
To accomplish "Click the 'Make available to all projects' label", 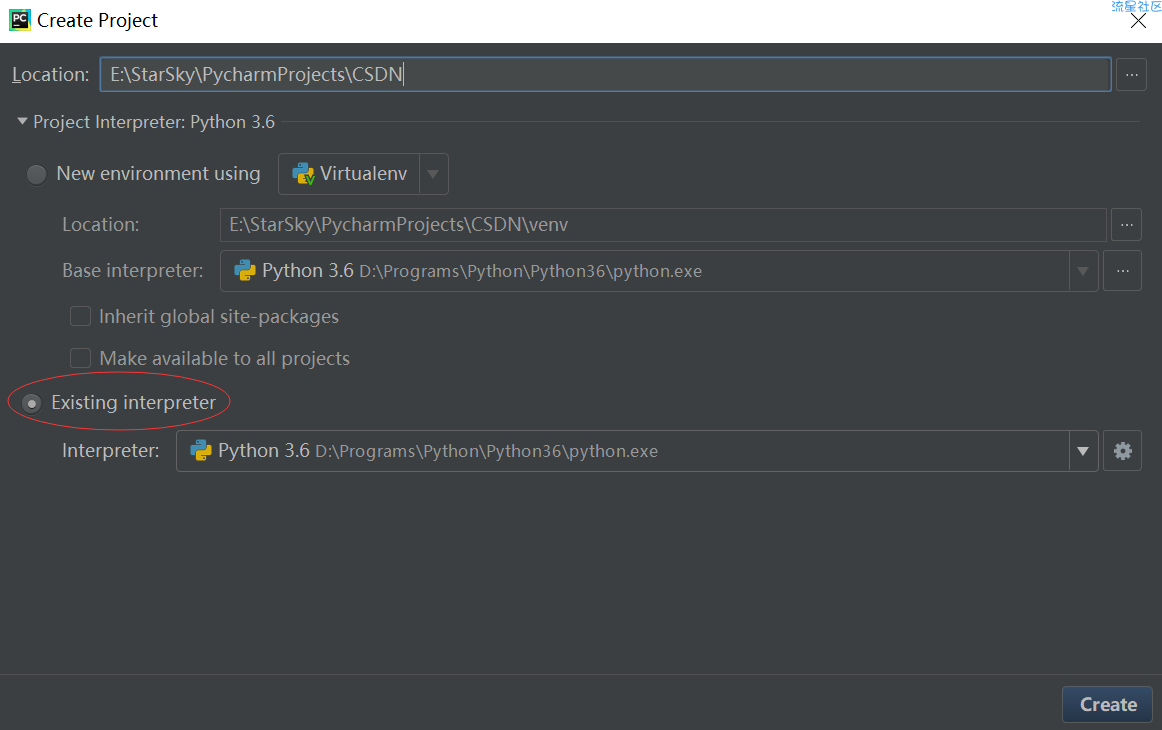I will pos(225,359).
